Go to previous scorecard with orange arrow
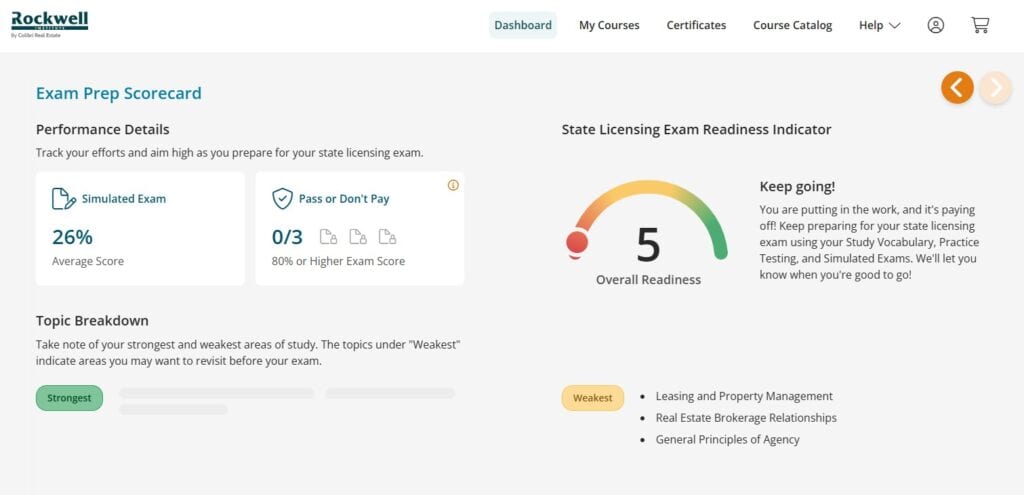 tap(957, 88)
